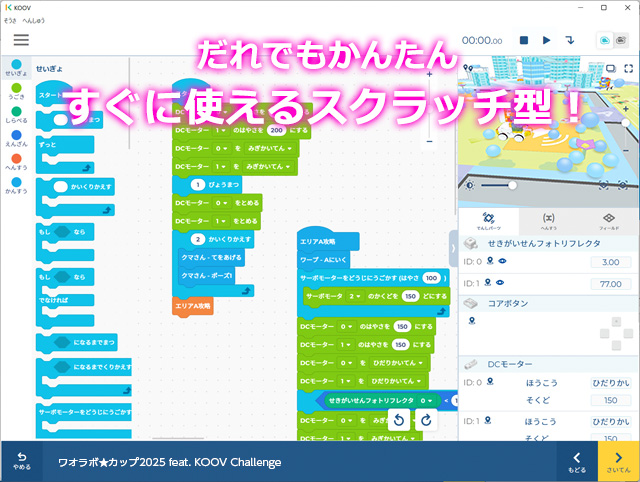Click pin icon on フォトリフレクタ ID:1

[x=488, y=282]
